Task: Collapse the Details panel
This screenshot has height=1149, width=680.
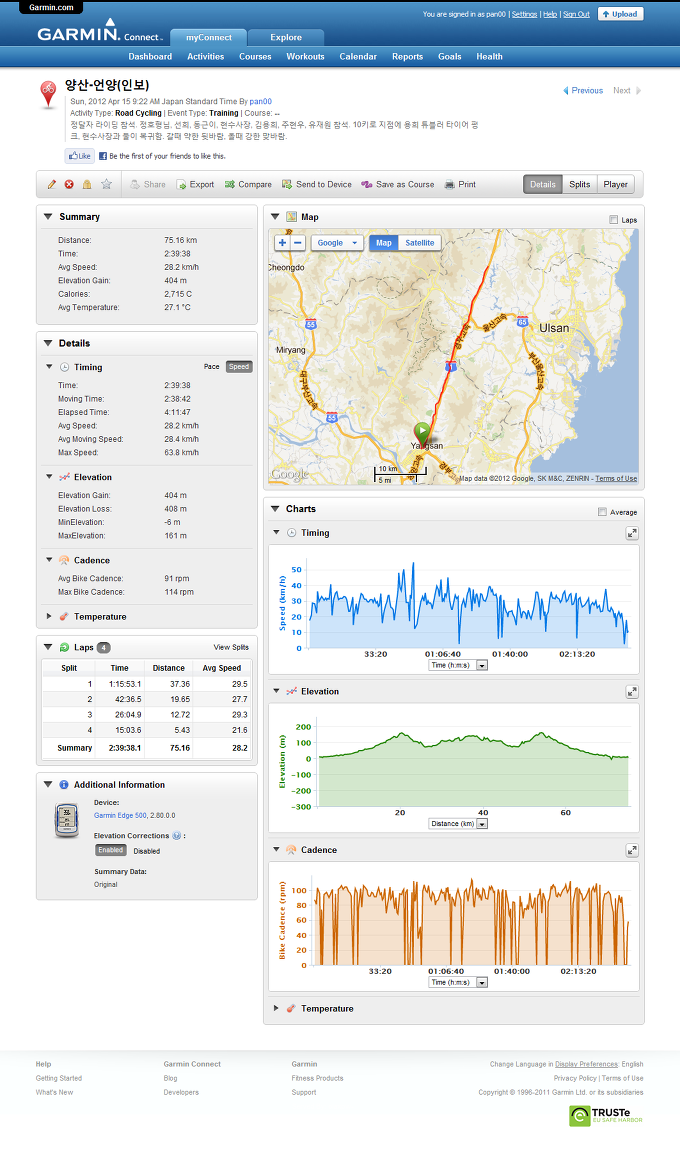Action: pyautogui.click(x=48, y=343)
